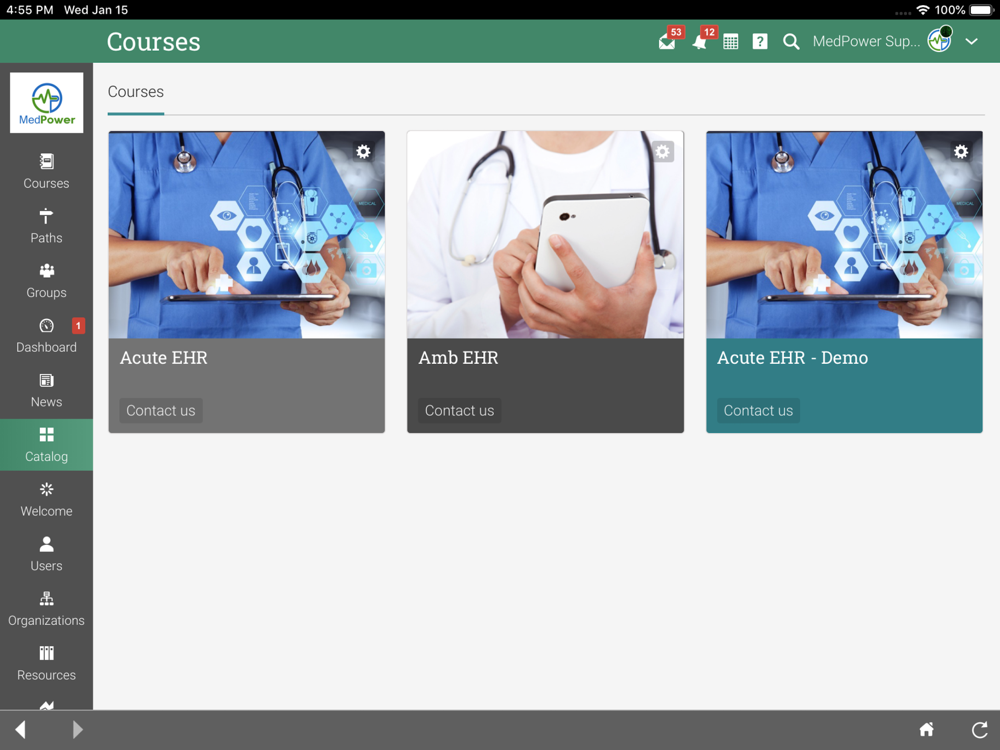Tap the battery indicator in status bar
1000x750 pixels.
tap(982, 10)
